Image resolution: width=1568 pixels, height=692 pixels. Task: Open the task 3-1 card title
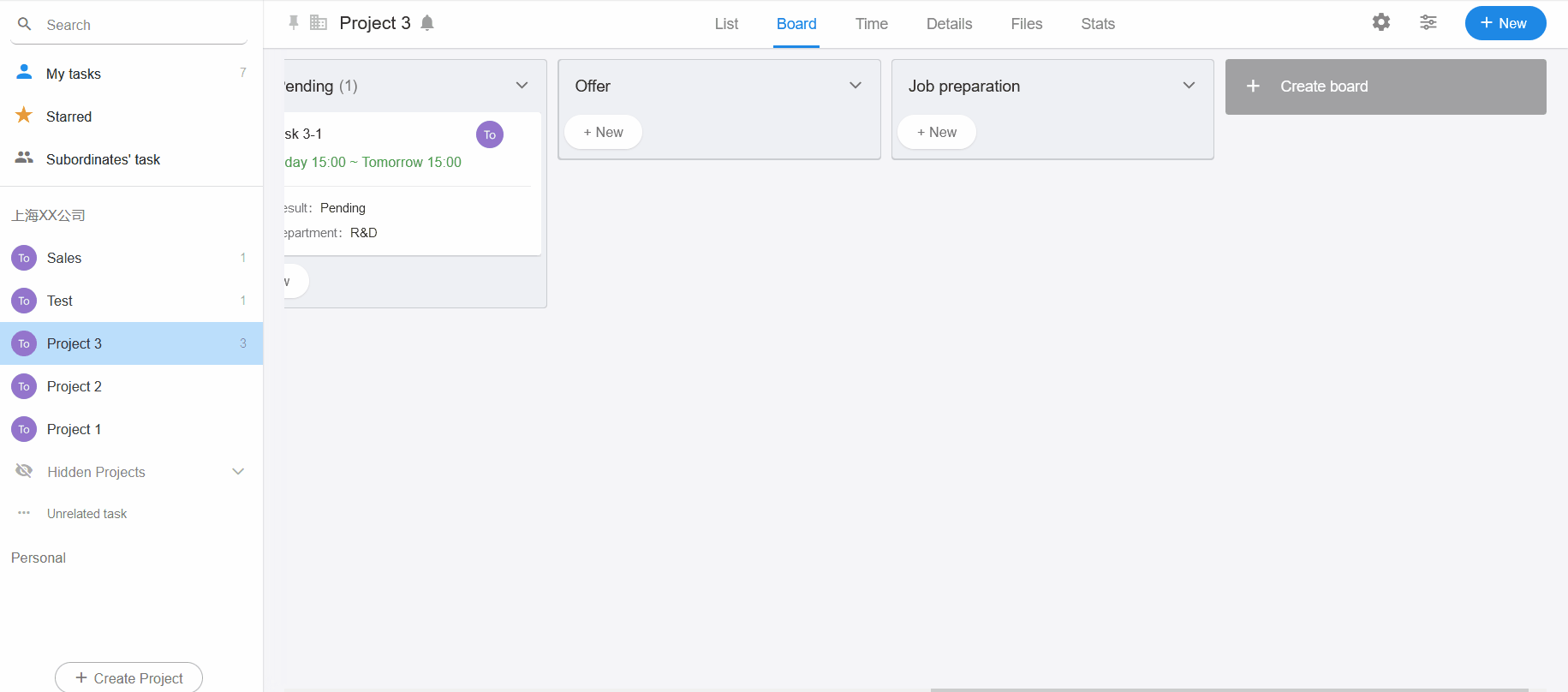pos(303,134)
